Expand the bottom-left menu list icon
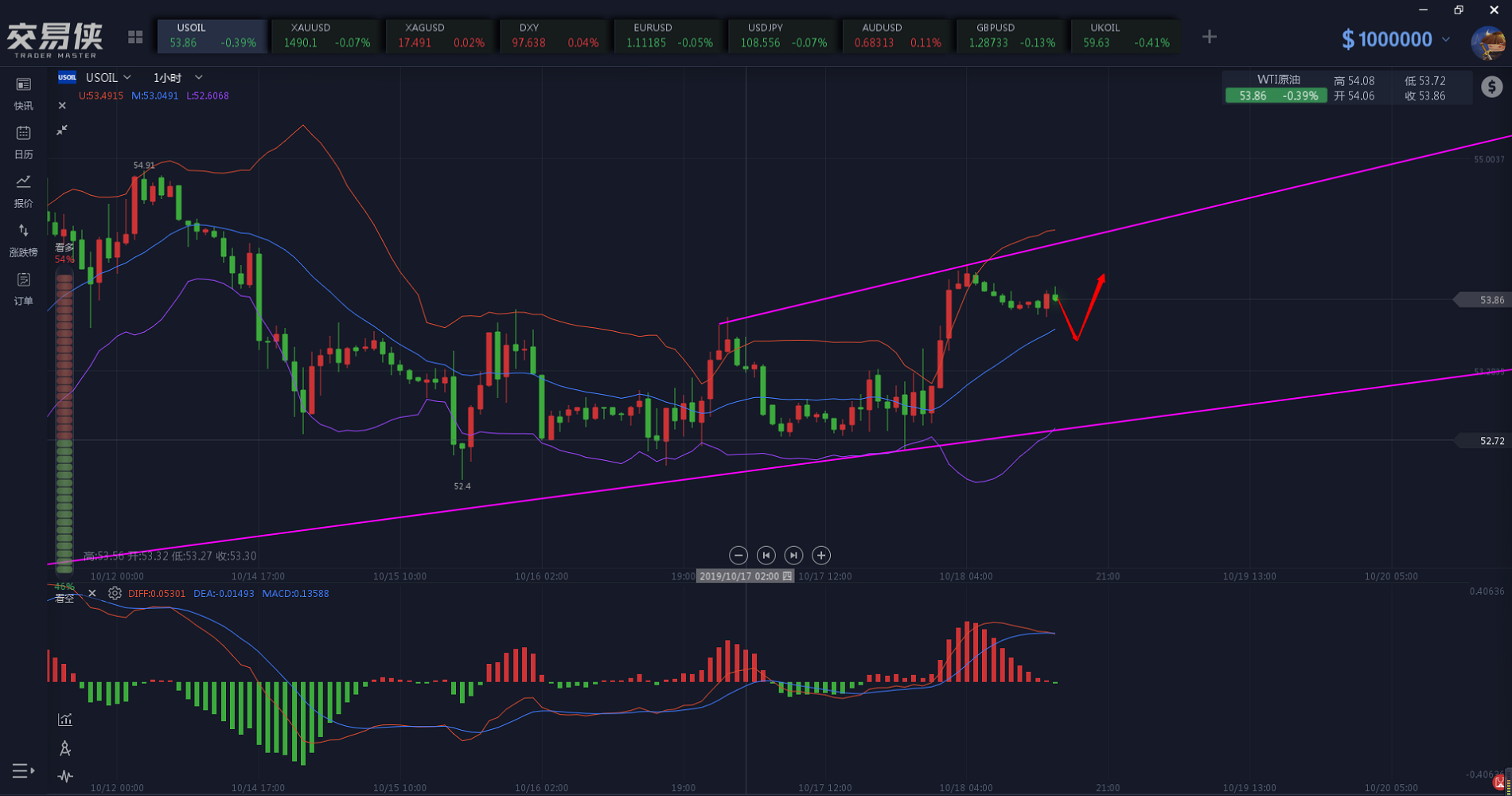The image size is (1512, 796). coord(23,771)
